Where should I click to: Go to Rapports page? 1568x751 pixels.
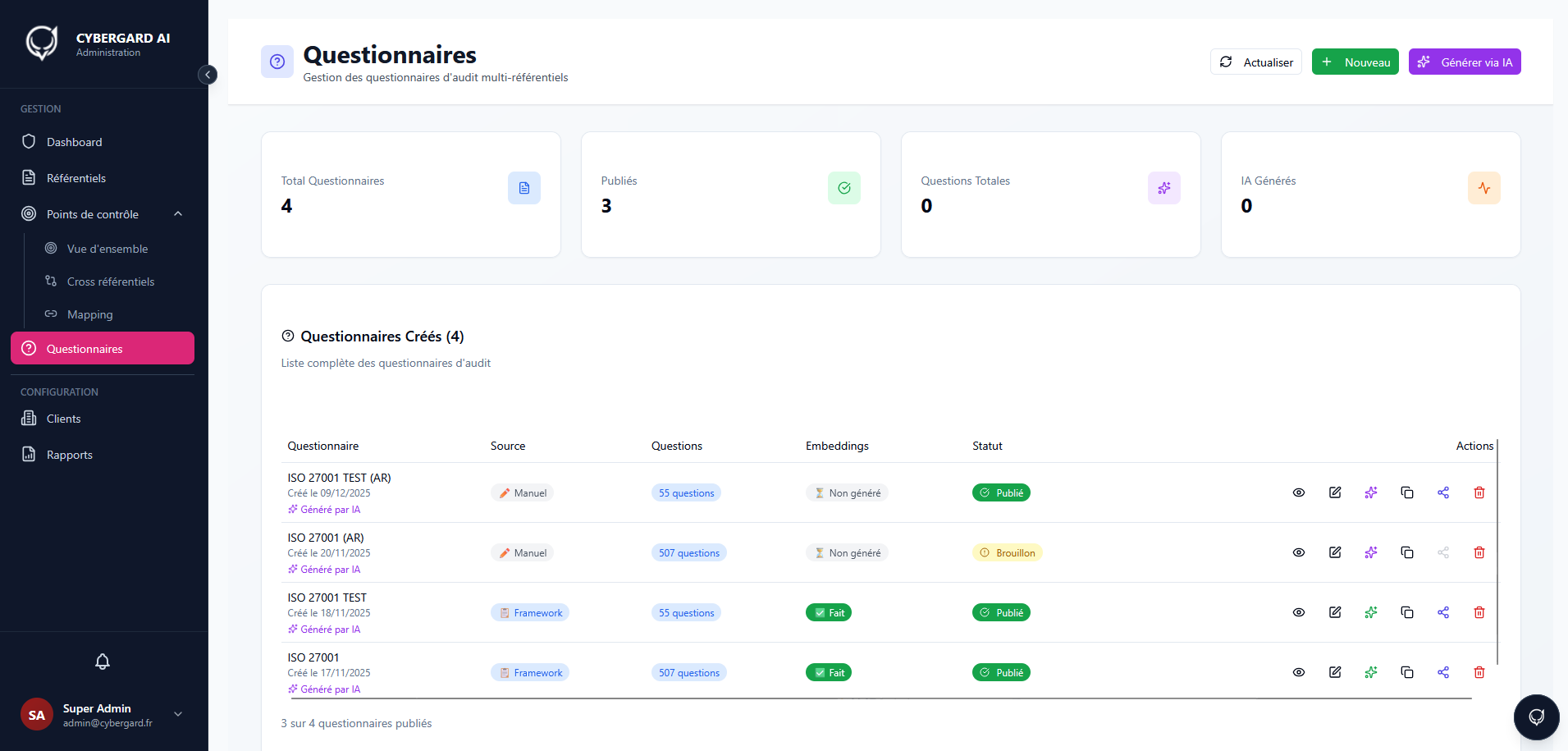coord(103,455)
